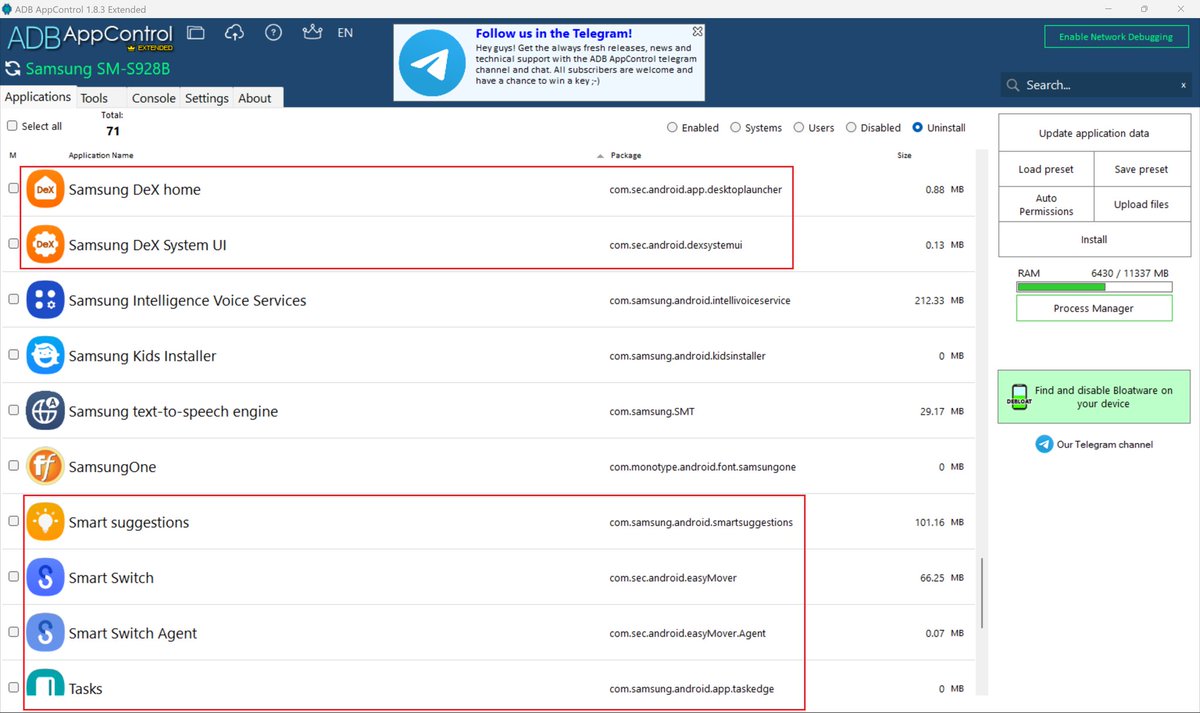Open the Console tab
Viewport: 1200px width, 713px height.
(x=154, y=98)
